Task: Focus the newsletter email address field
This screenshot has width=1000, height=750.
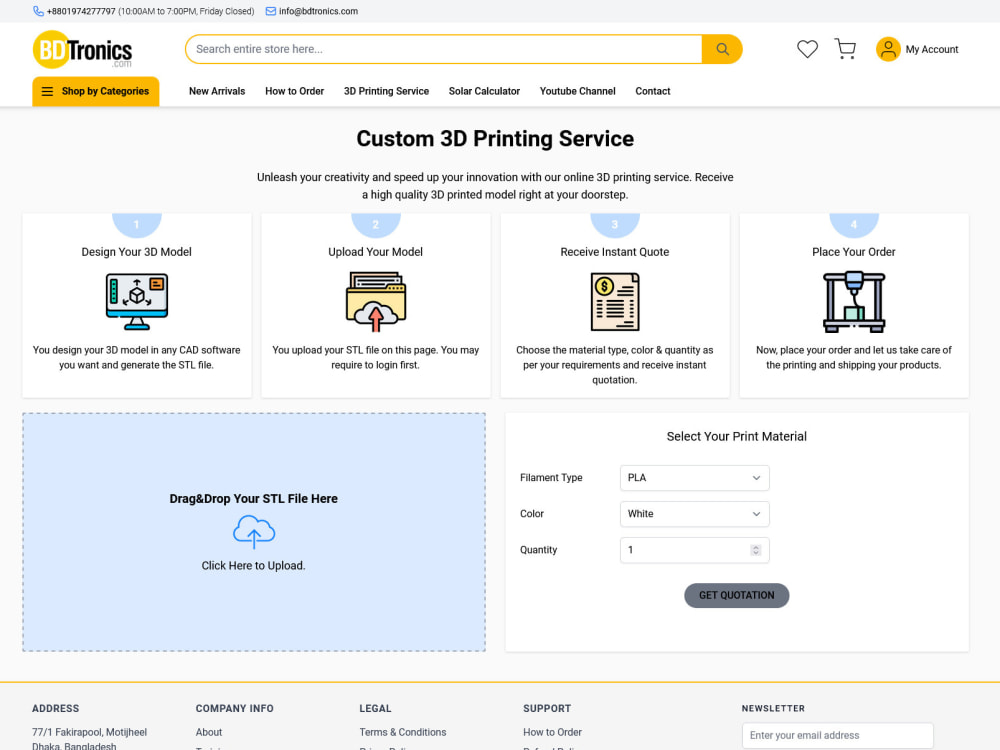Action: click(x=837, y=735)
